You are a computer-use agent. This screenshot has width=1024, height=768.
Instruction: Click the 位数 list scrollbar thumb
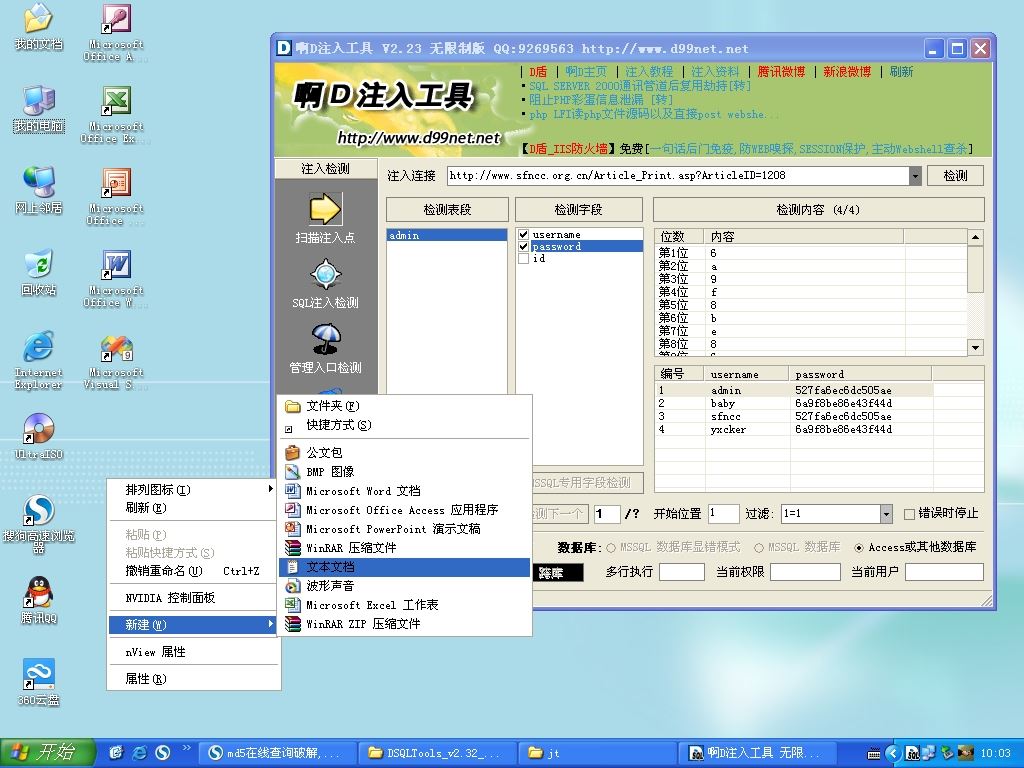pyautogui.click(x=975, y=268)
